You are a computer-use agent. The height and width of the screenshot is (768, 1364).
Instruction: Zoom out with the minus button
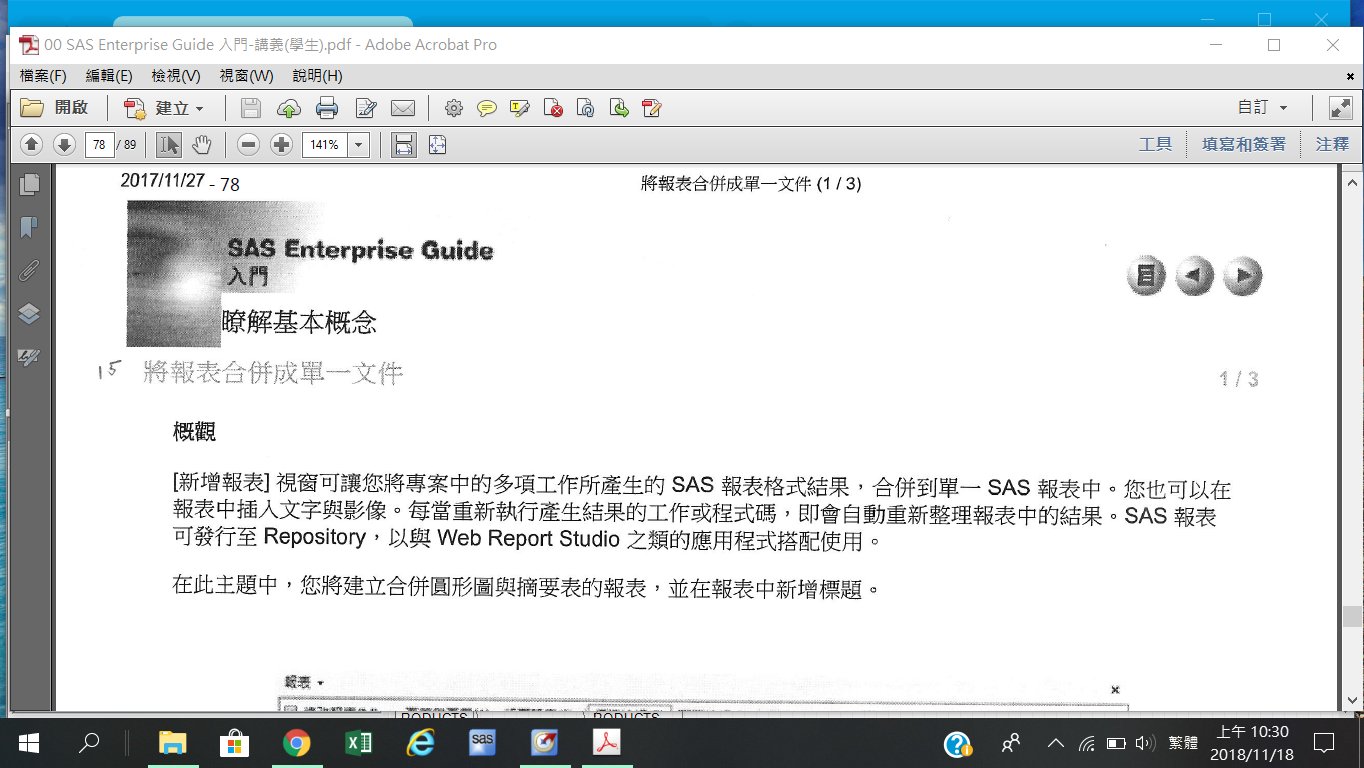249,145
